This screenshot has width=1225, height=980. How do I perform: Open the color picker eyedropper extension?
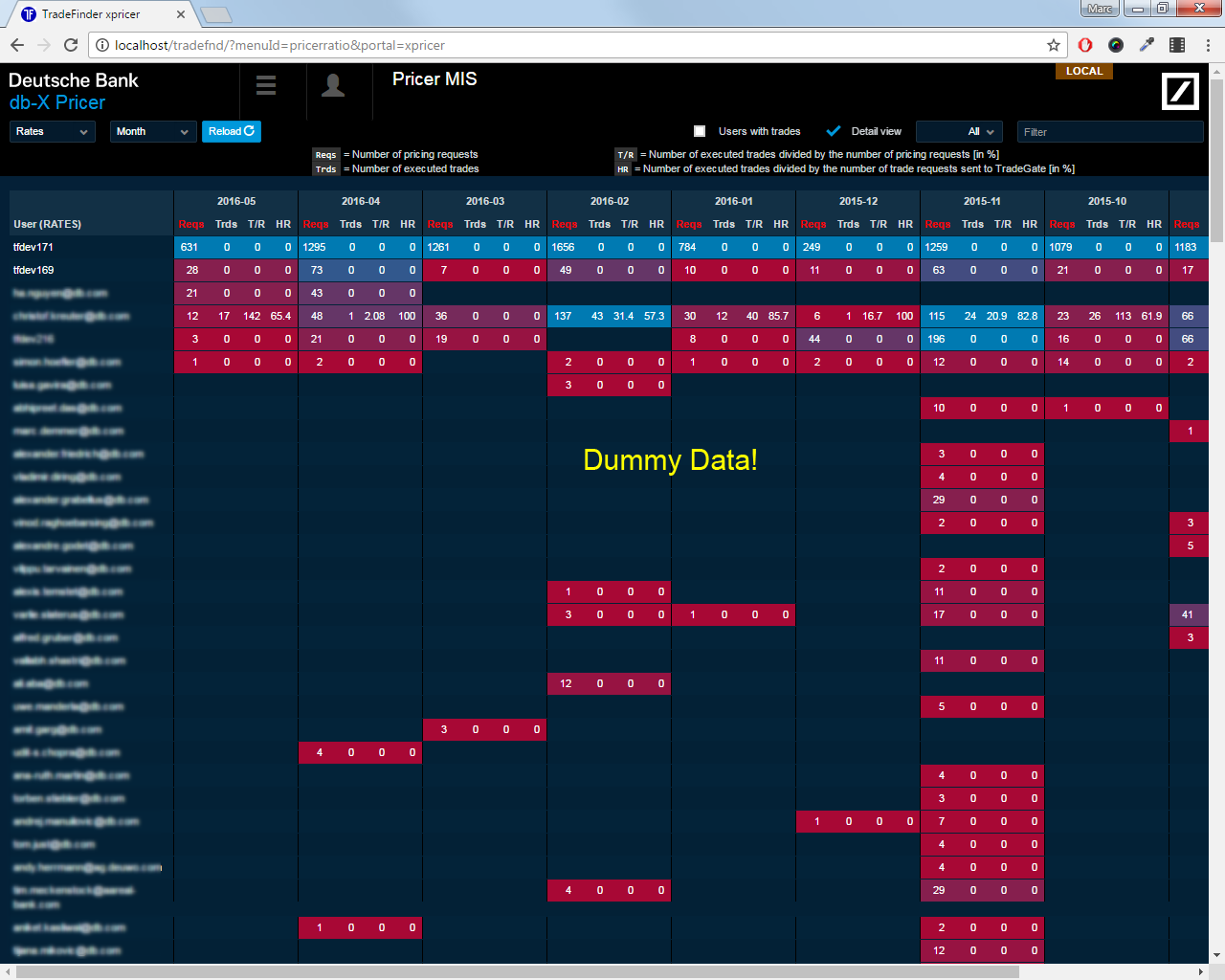coord(1147,45)
